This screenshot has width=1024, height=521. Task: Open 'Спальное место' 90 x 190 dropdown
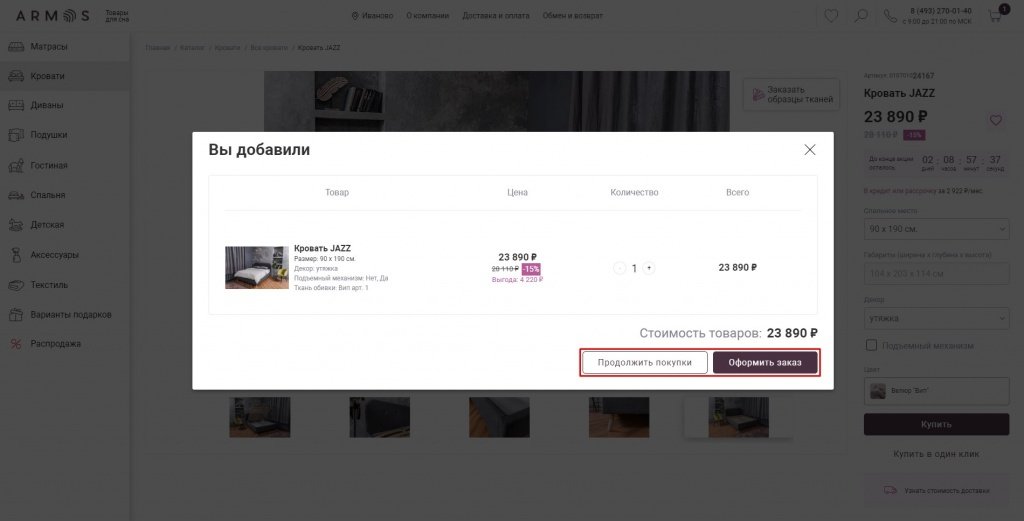936,229
